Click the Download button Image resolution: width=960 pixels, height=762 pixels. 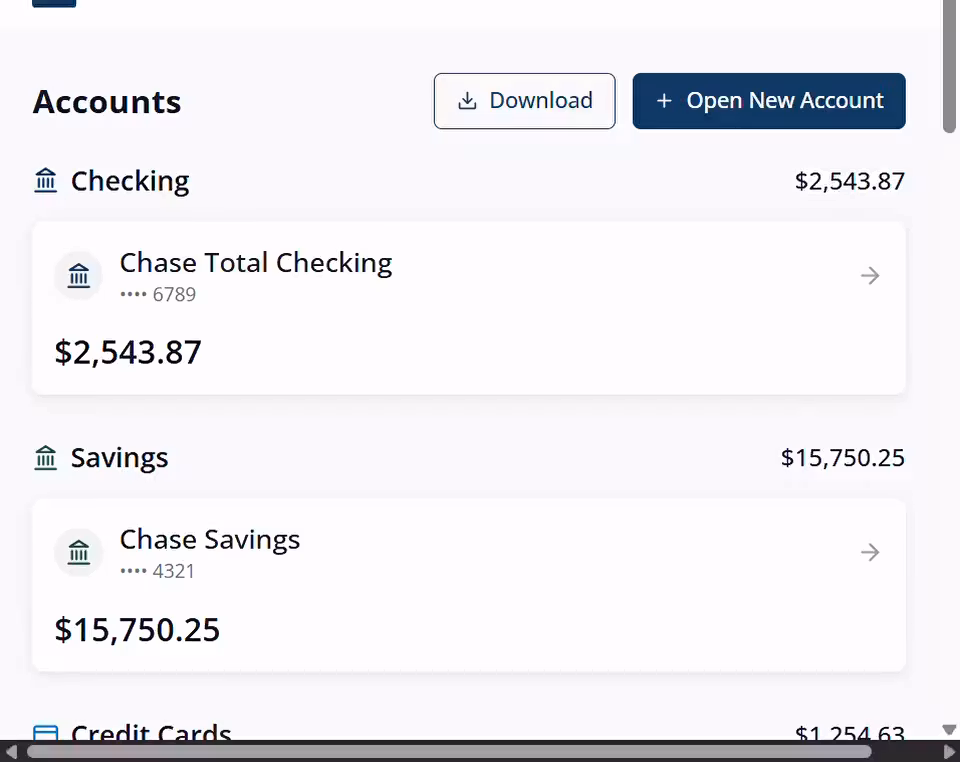point(524,101)
